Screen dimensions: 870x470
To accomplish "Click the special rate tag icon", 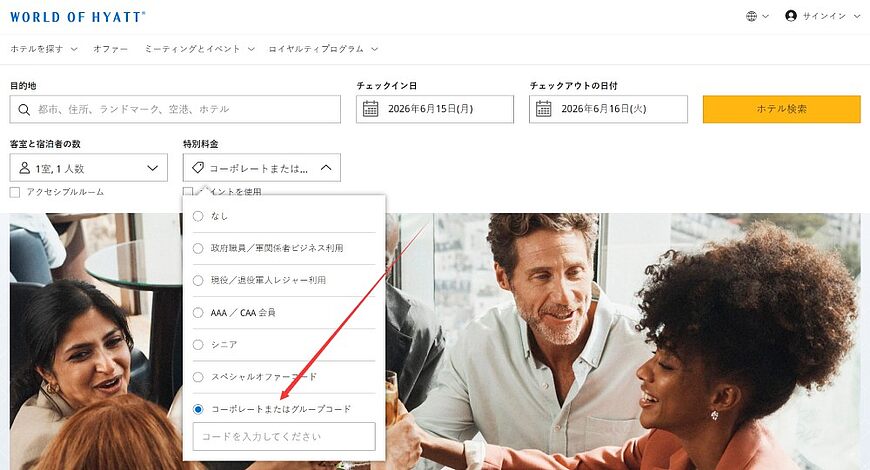I will tap(198, 168).
